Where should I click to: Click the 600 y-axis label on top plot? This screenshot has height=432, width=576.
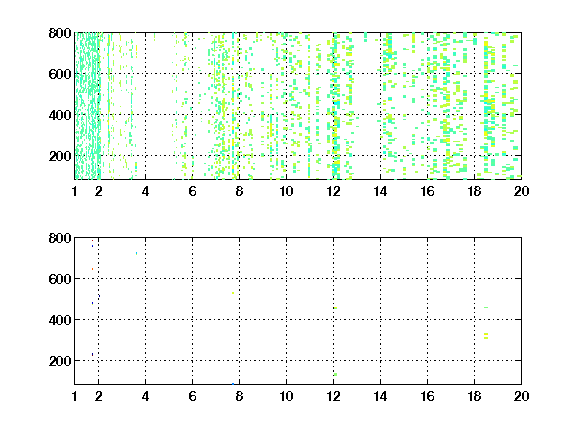click(x=60, y=74)
